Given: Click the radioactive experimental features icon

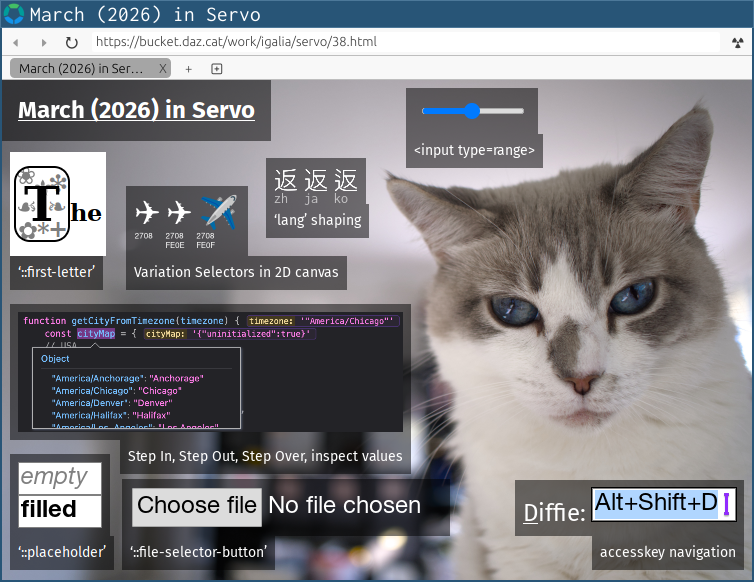Looking at the screenshot, I should click(736, 43).
